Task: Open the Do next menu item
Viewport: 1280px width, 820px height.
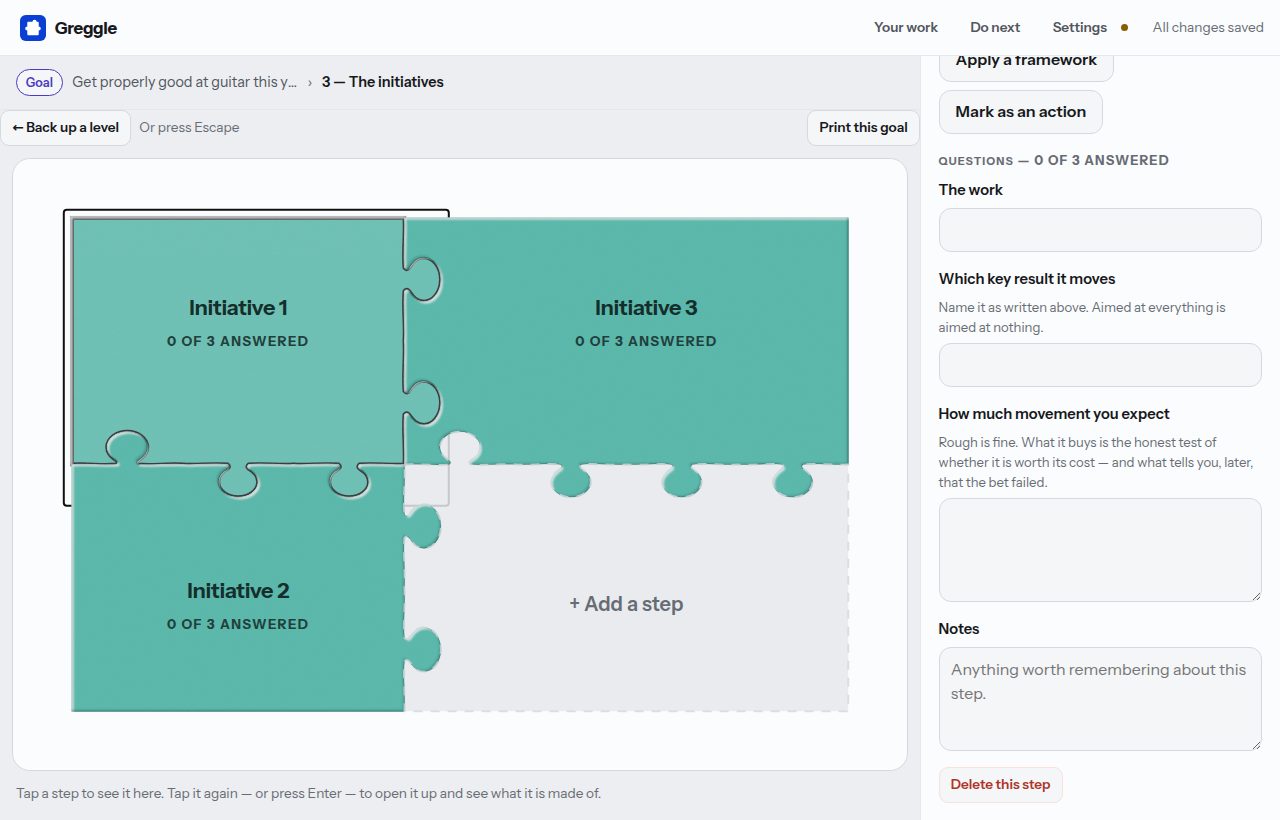Action: [x=995, y=28]
